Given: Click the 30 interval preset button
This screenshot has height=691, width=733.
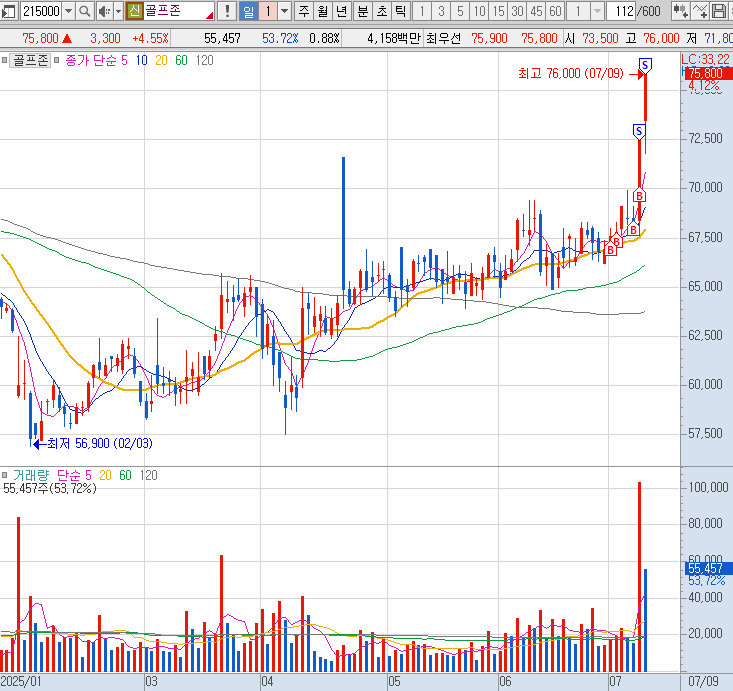Looking at the screenshot, I should 517,11.
